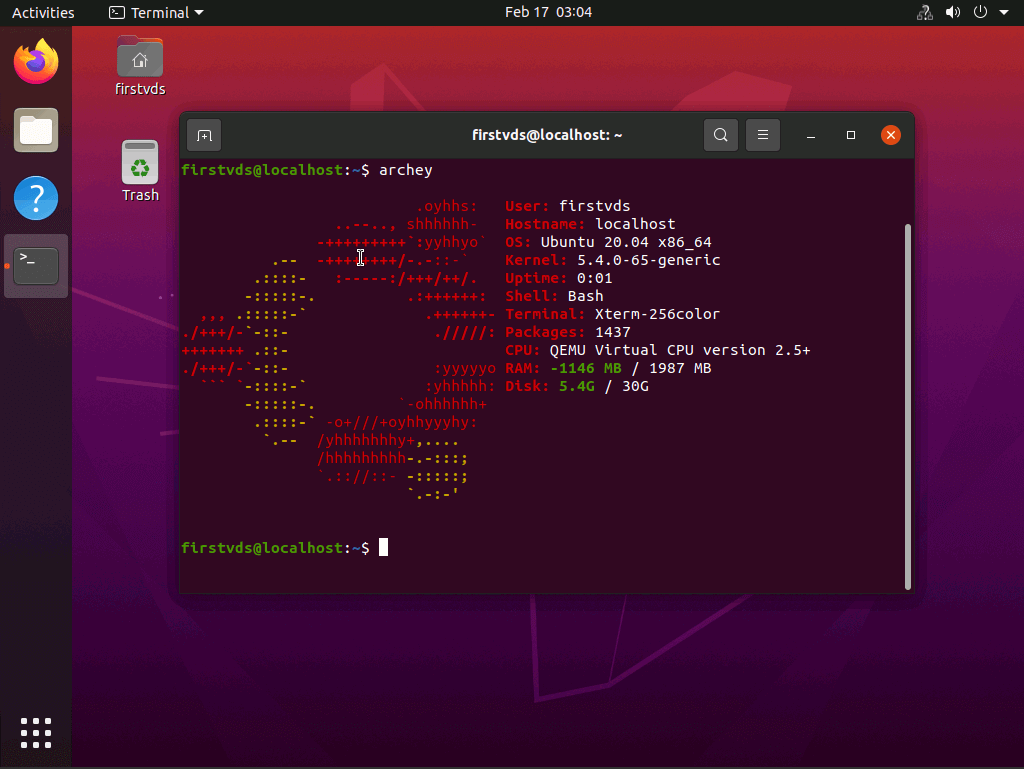Select the Terminal icon in the dock
This screenshot has height=769, width=1024.
pos(36,266)
